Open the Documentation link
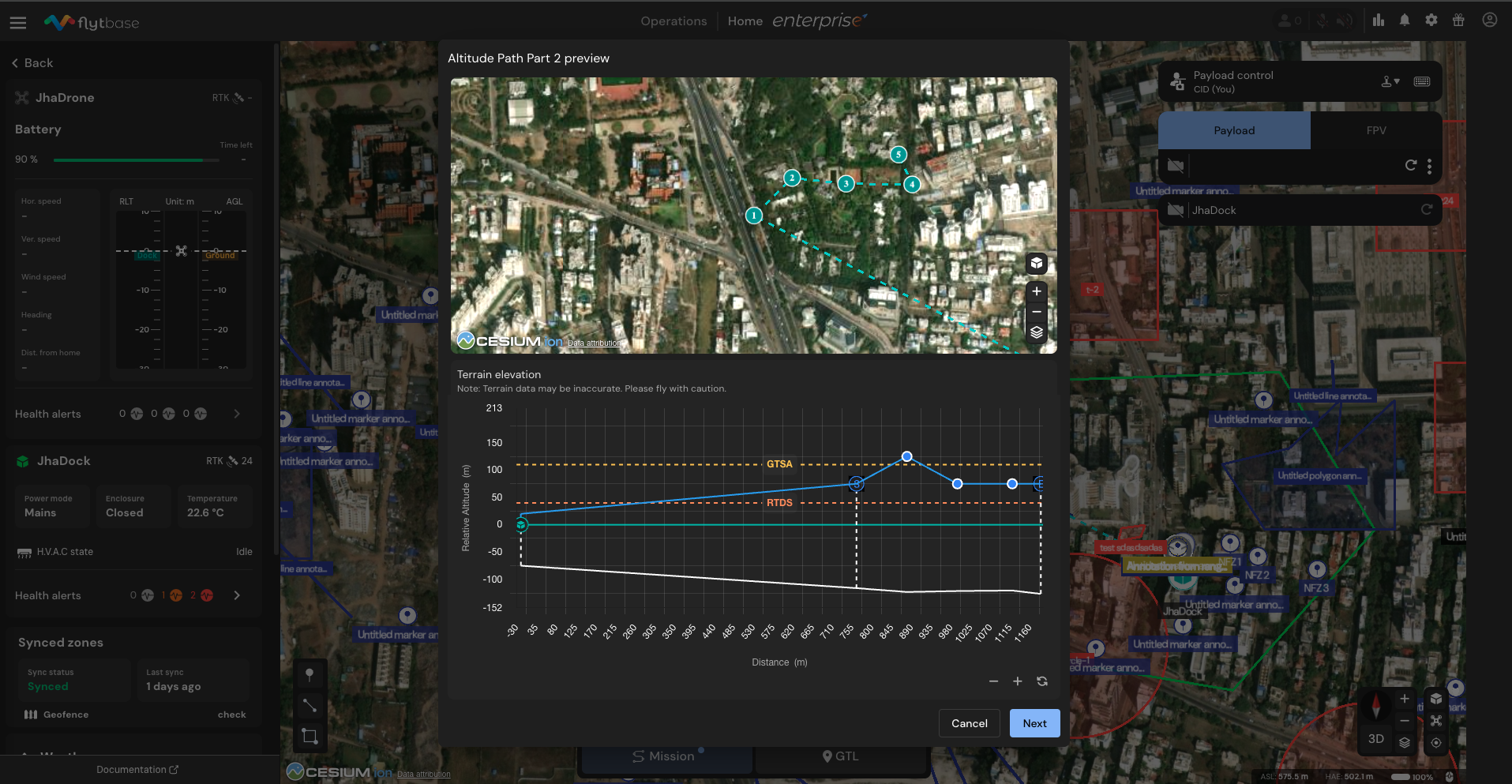 137,770
